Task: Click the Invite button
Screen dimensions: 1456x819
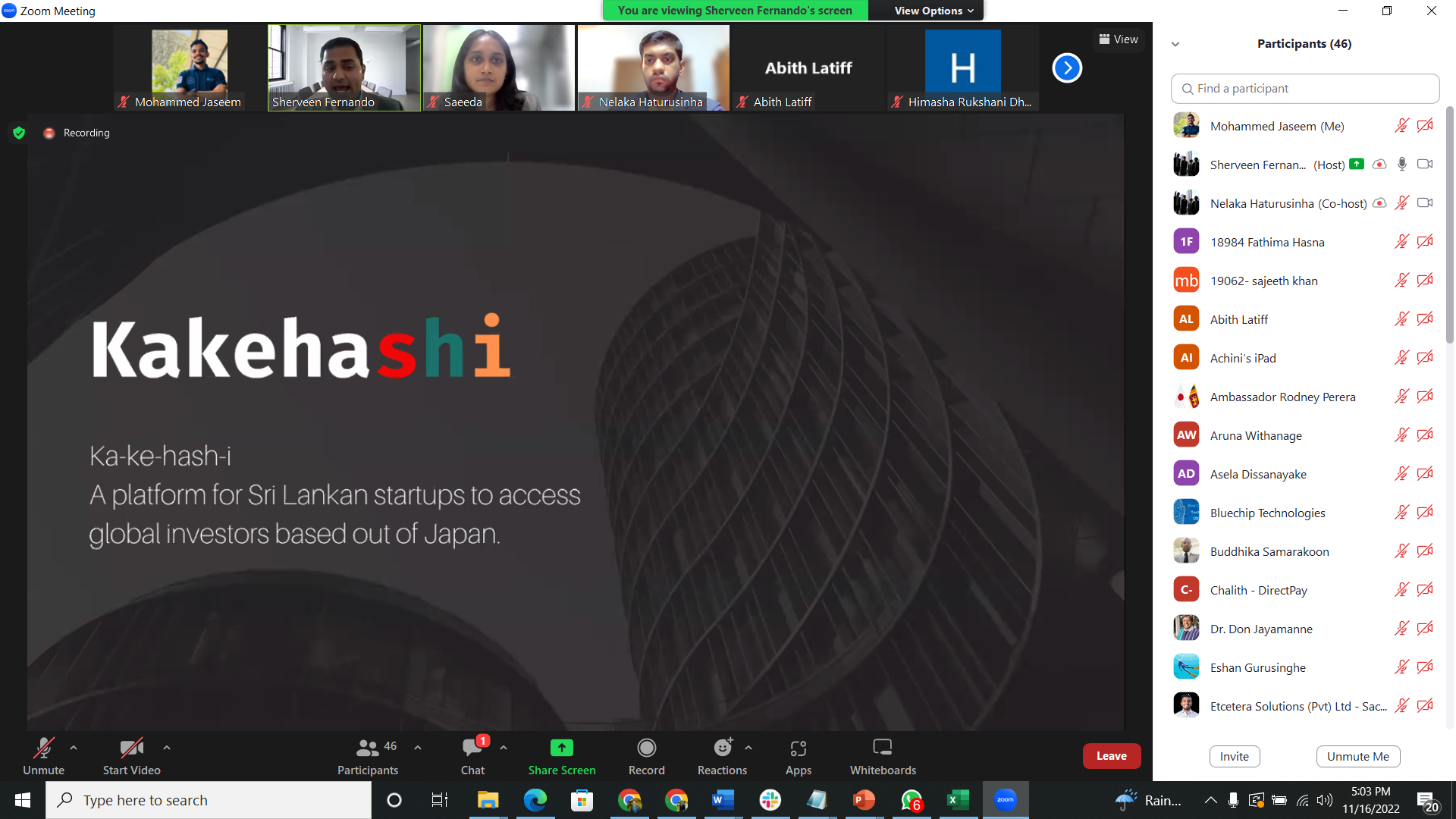Action: click(1235, 756)
